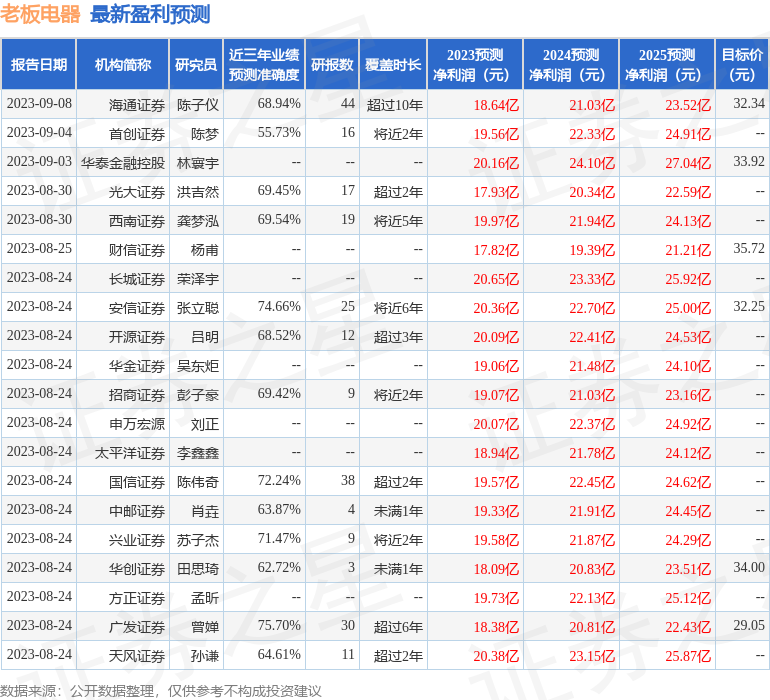
Task: Click researcher name 洪吉然
Action: tap(198, 192)
